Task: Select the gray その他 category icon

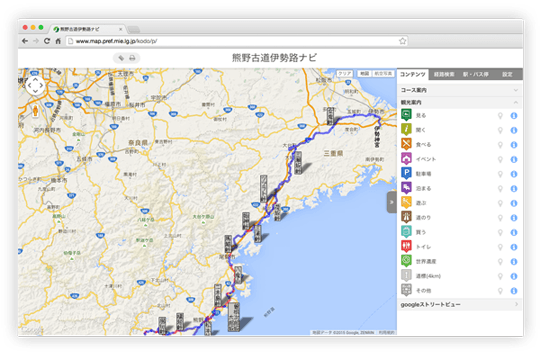Action: tap(406, 290)
